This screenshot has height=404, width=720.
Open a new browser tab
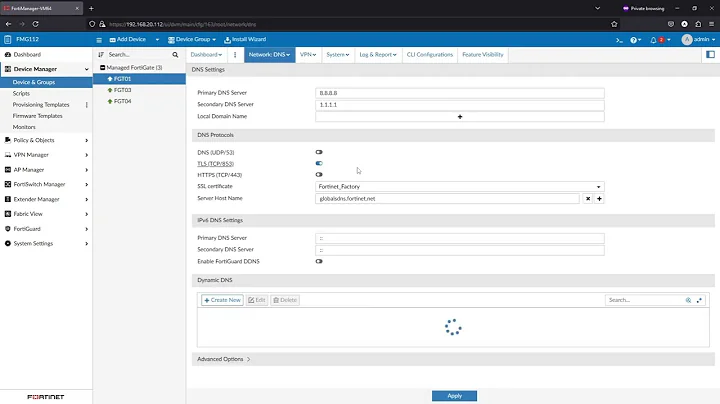pyautogui.click(x=91, y=8)
